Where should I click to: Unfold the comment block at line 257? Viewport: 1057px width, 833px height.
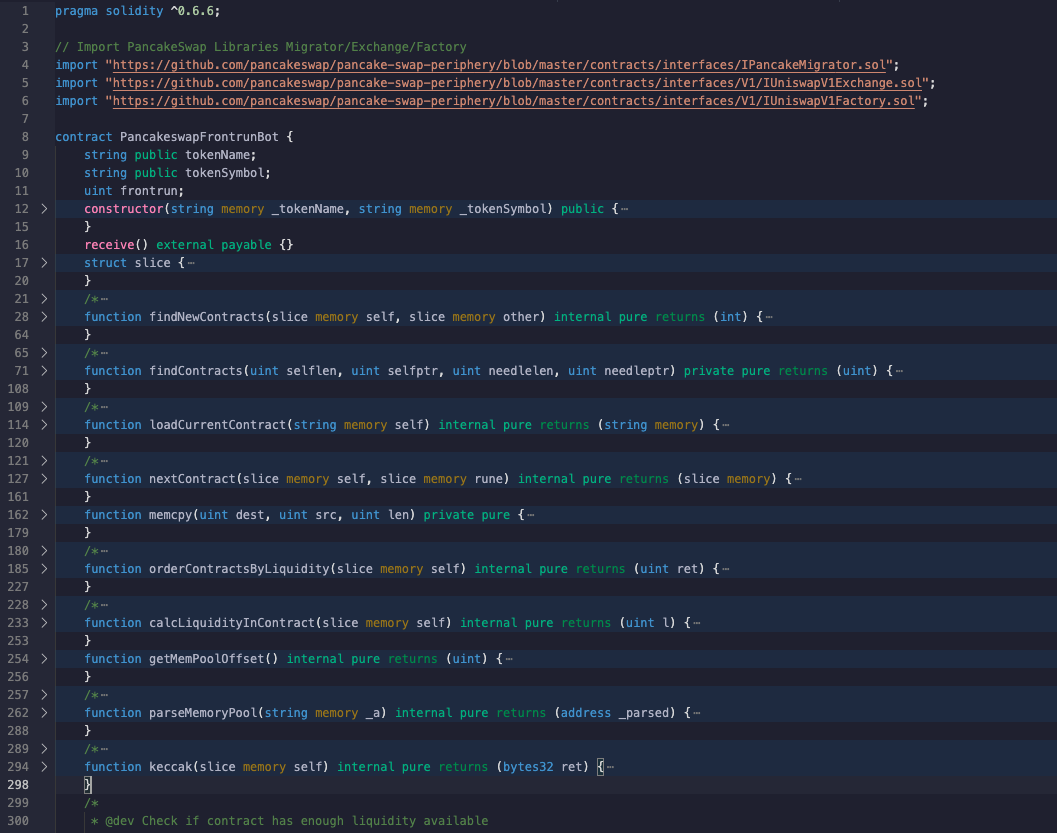44,695
